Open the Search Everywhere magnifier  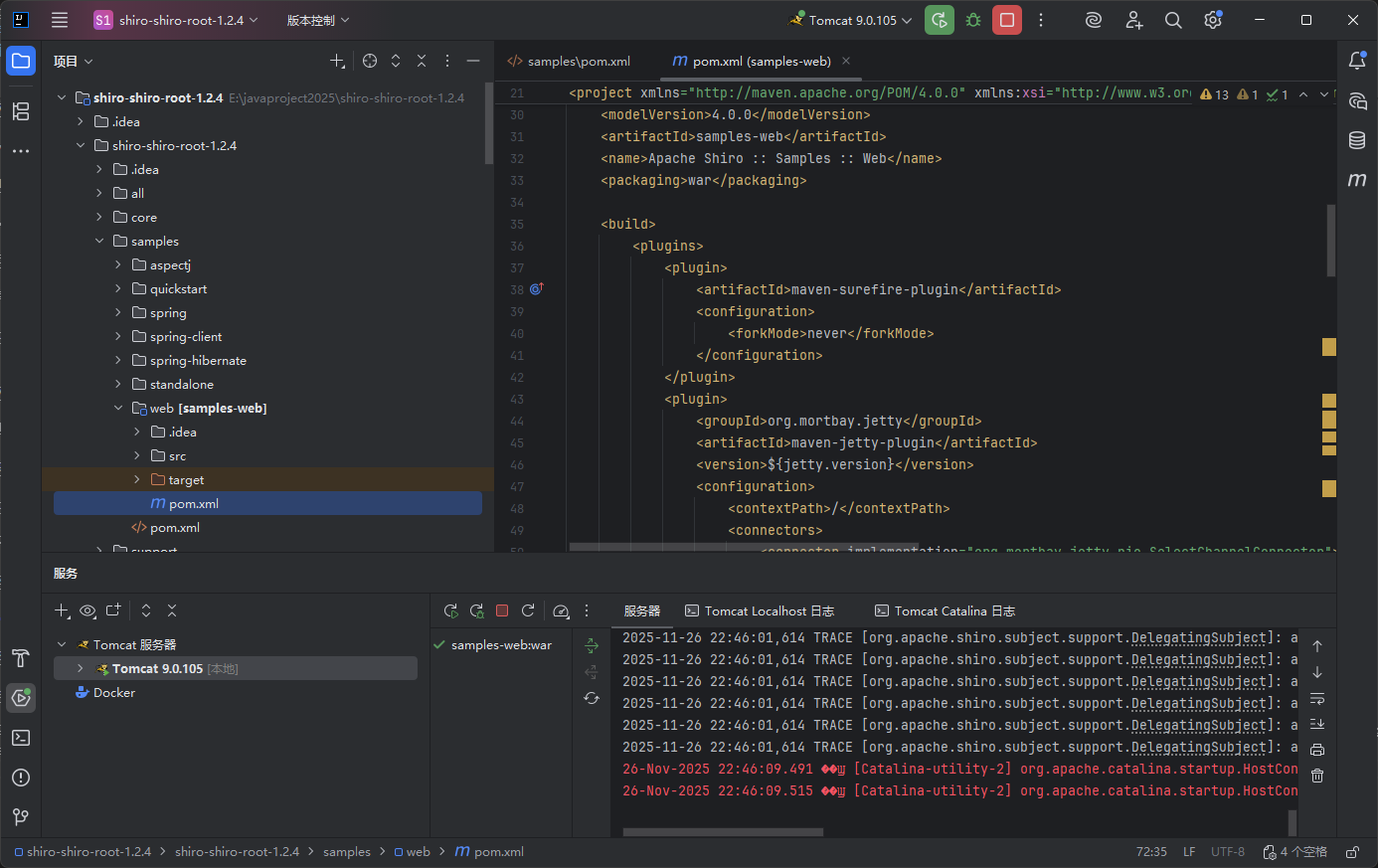click(x=1173, y=20)
